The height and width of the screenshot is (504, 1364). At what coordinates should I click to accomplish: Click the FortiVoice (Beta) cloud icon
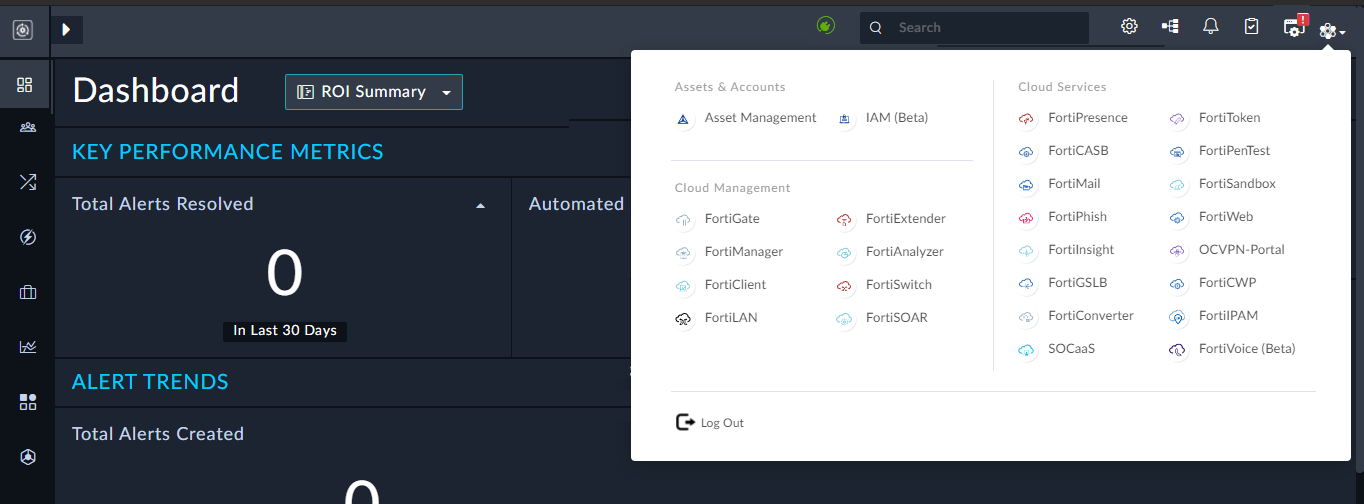[1177, 350]
